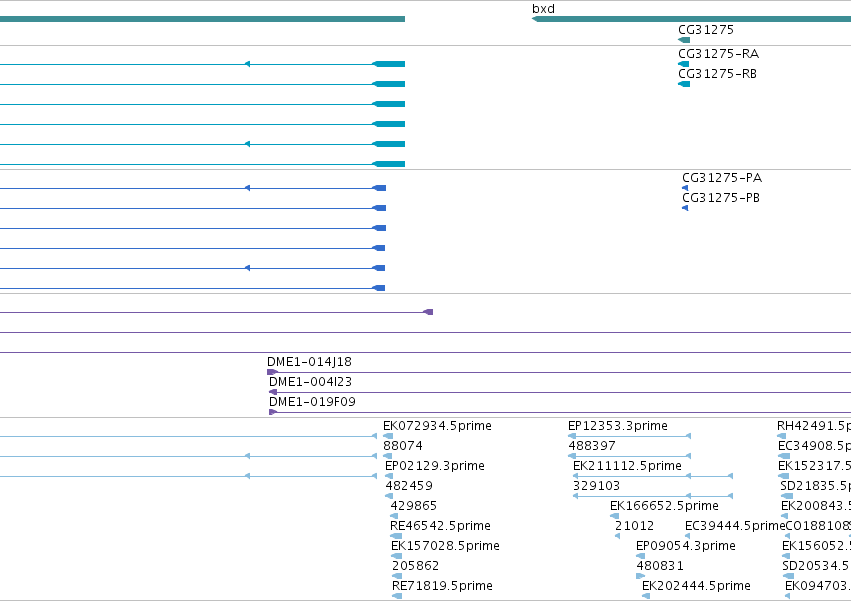Select feature label 329103
This screenshot has height=601, width=851.
click(596, 486)
